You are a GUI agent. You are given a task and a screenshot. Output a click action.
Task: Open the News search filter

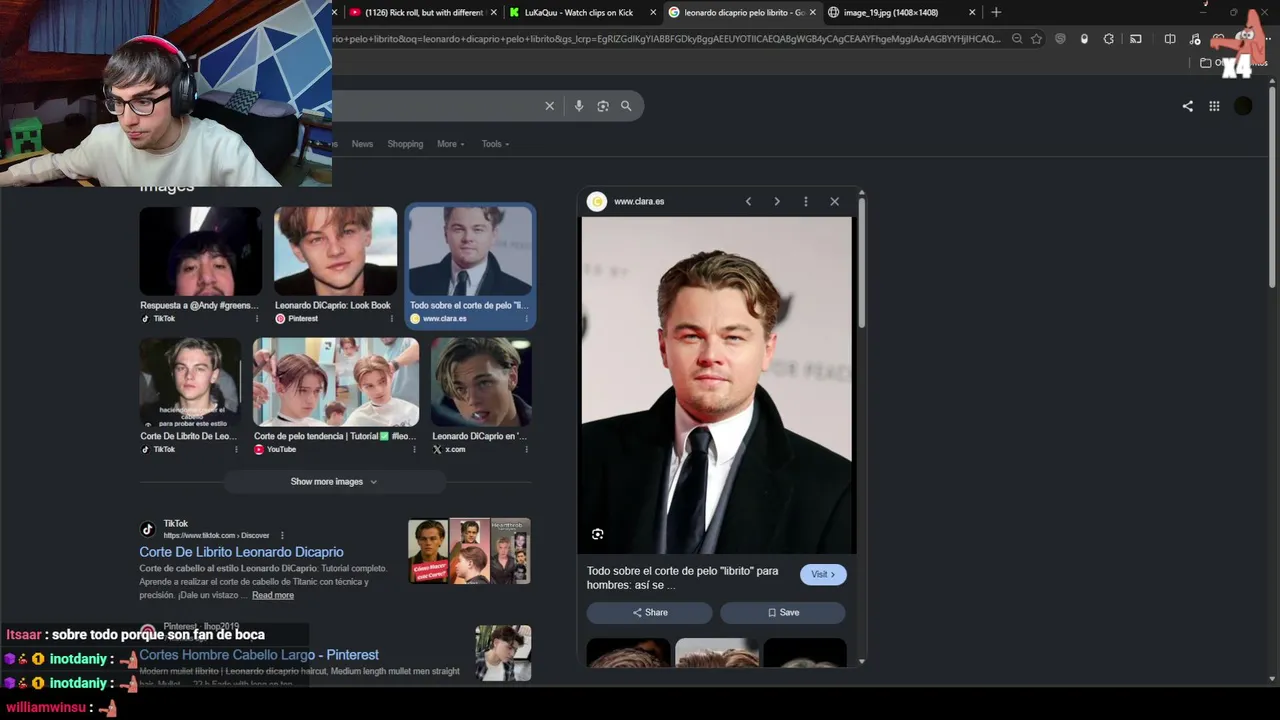coord(362,144)
